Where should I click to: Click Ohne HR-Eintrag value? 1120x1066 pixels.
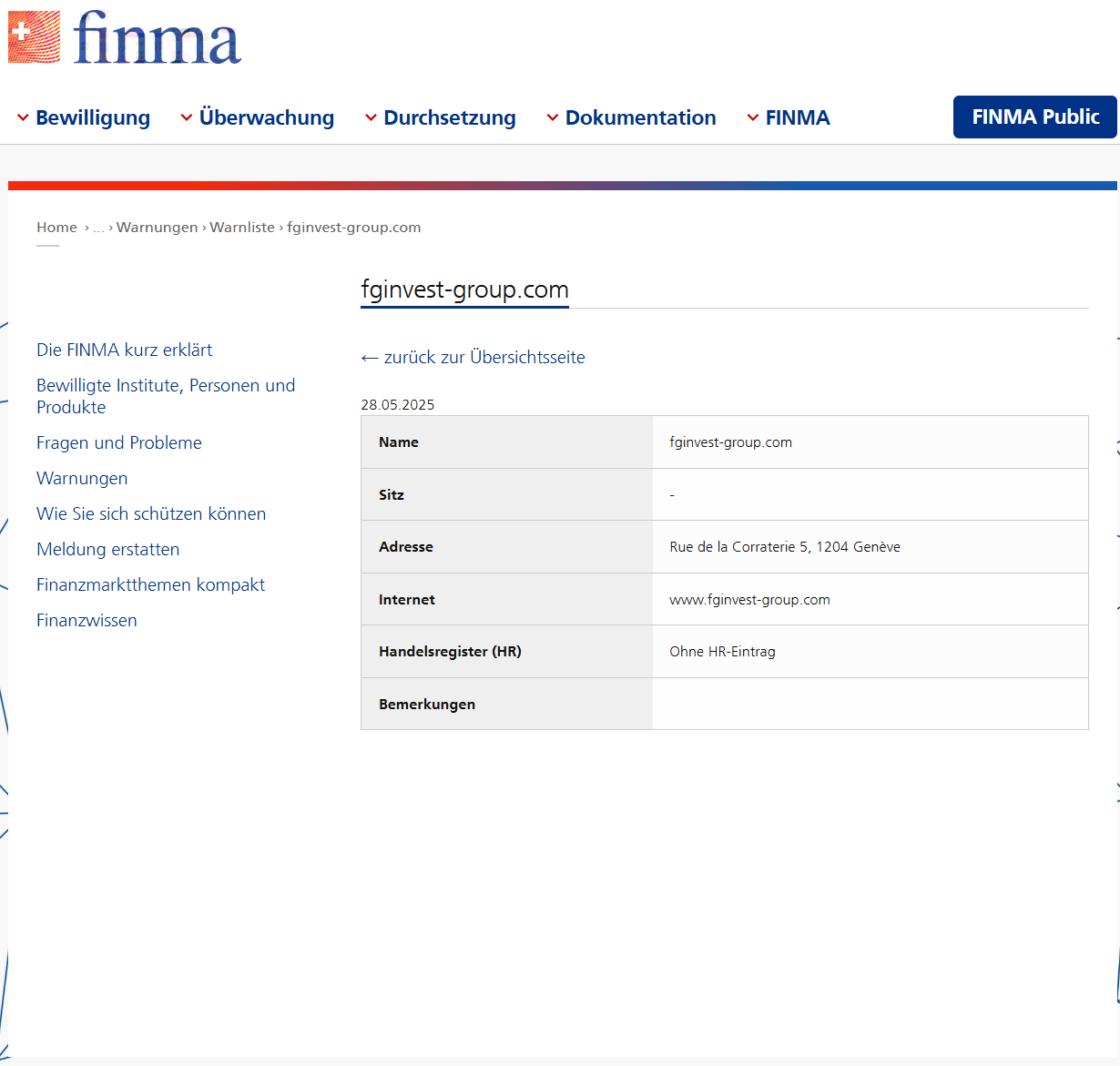pos(722,652)
